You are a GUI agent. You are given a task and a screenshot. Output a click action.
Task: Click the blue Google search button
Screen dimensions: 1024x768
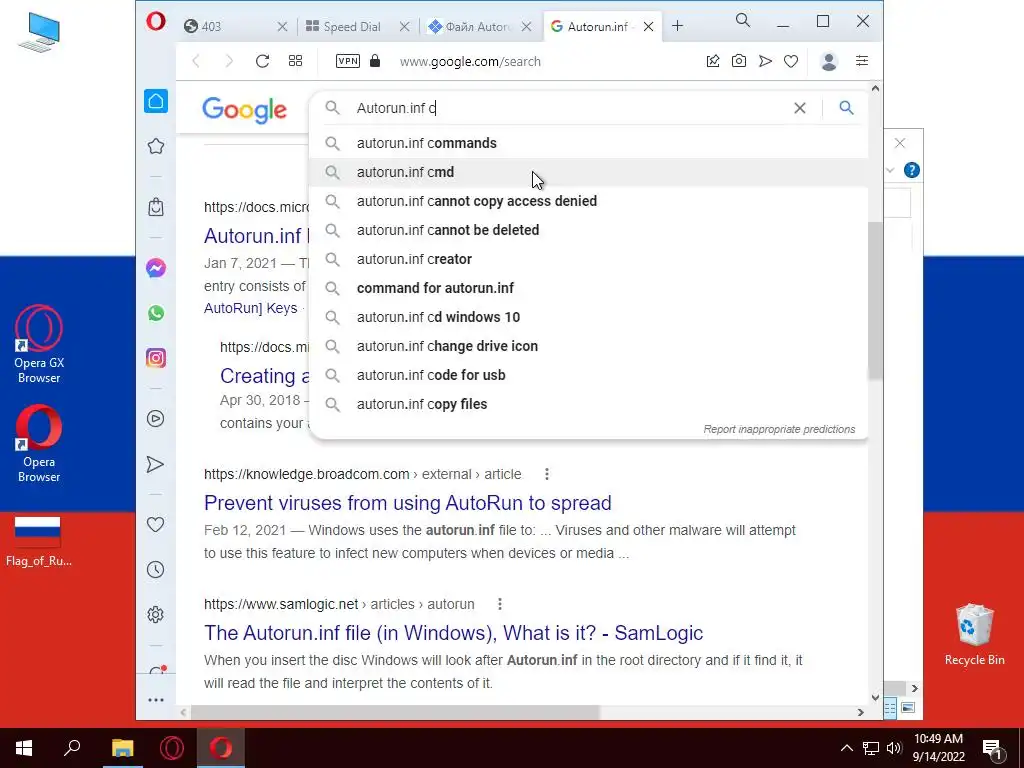(846, 108)
